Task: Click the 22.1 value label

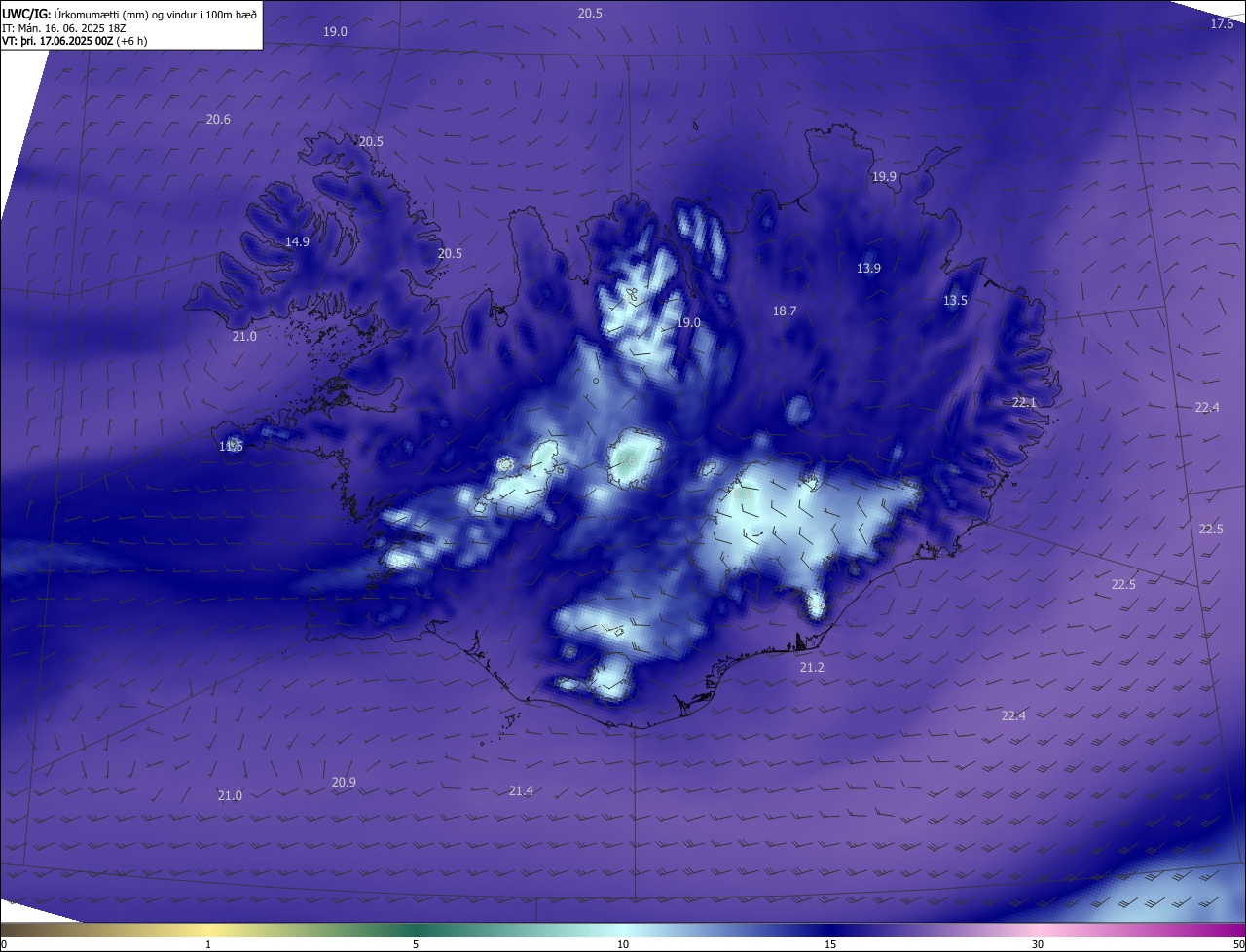Action: [1024, 403]
